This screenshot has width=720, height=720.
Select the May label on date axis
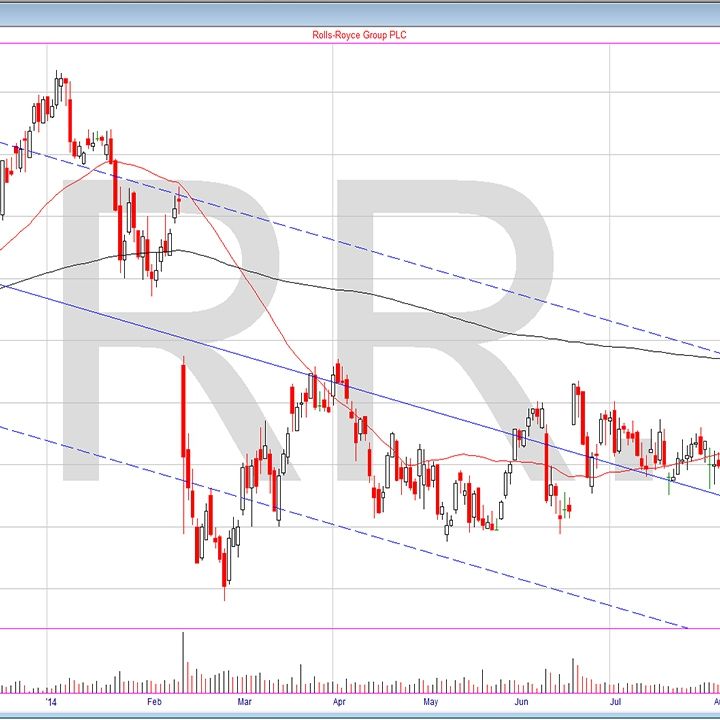coord(430,703)
